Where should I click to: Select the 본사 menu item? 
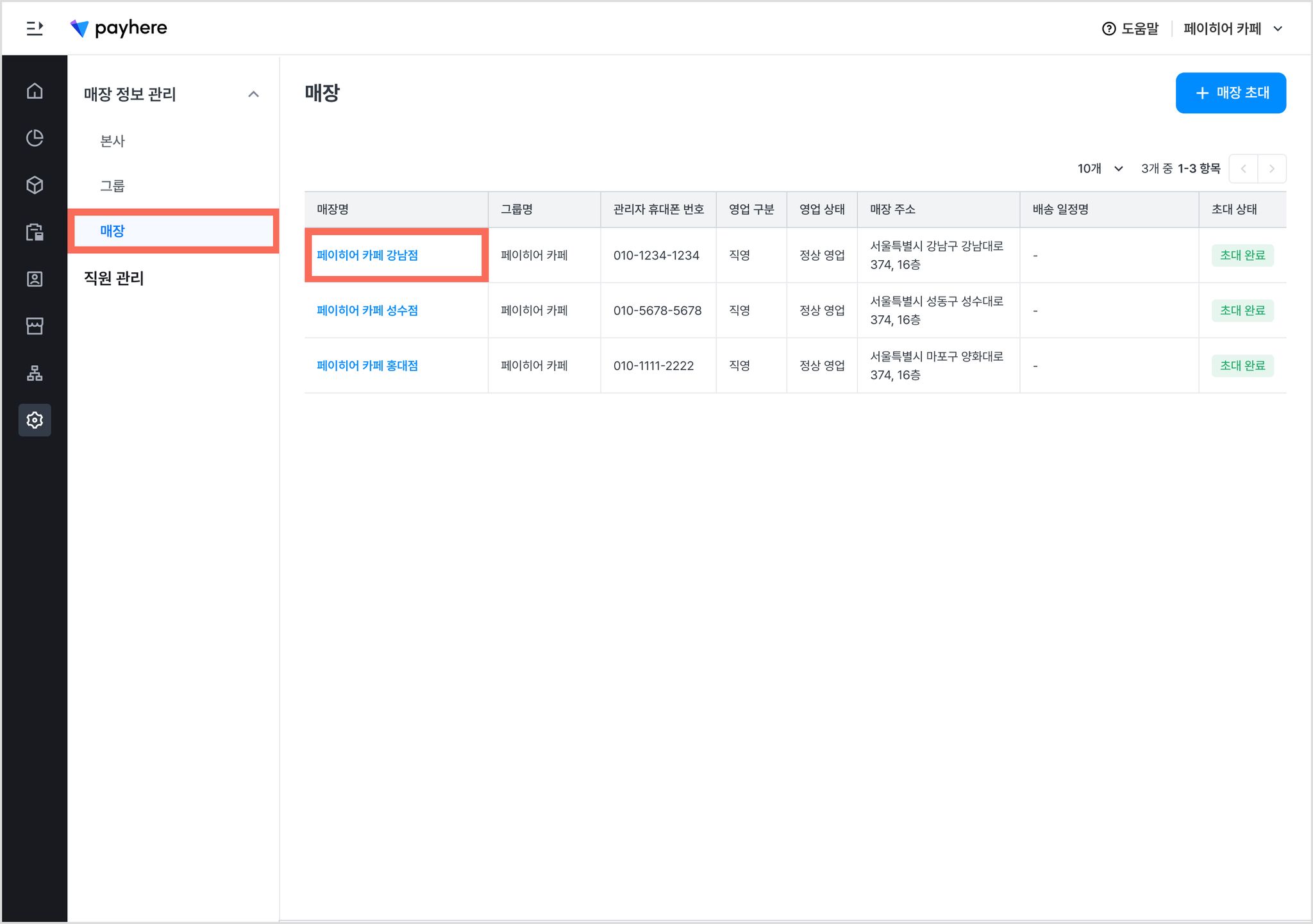click(x=112, y=141)
